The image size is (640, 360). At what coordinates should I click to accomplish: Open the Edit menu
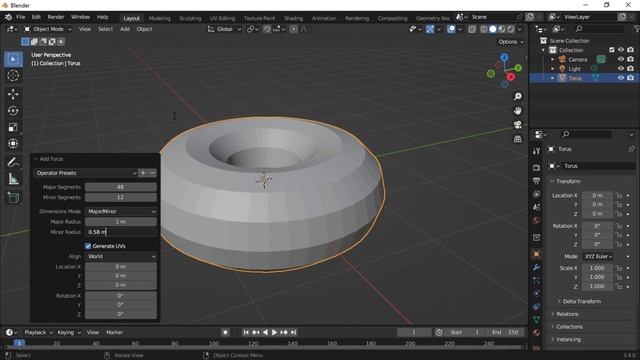tap(36, 17)
